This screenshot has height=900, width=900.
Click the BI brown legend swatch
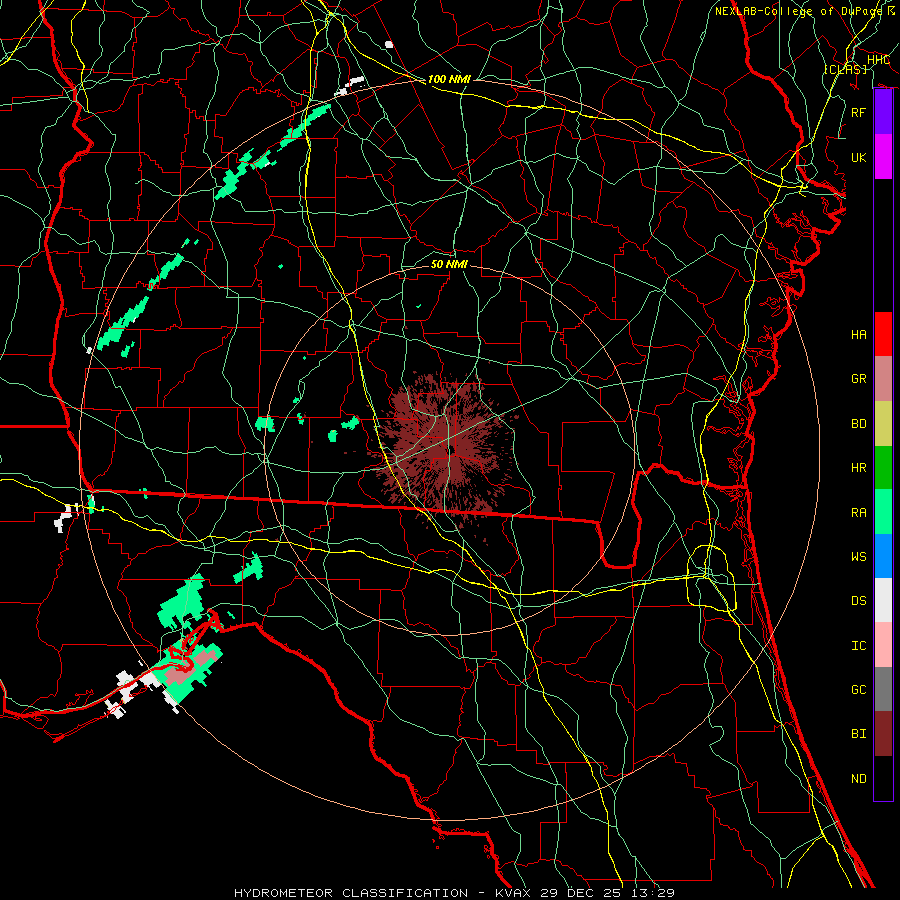(x=883, y=734)
